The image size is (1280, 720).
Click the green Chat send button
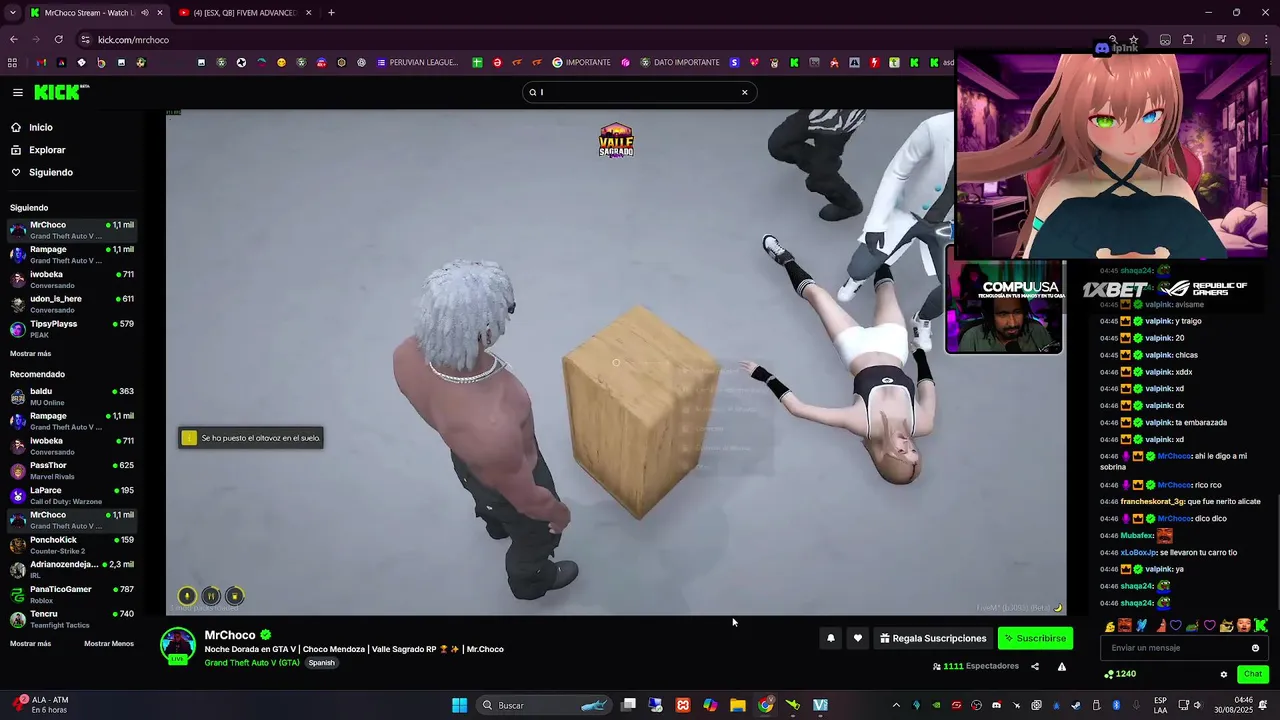pos(1253,674)
